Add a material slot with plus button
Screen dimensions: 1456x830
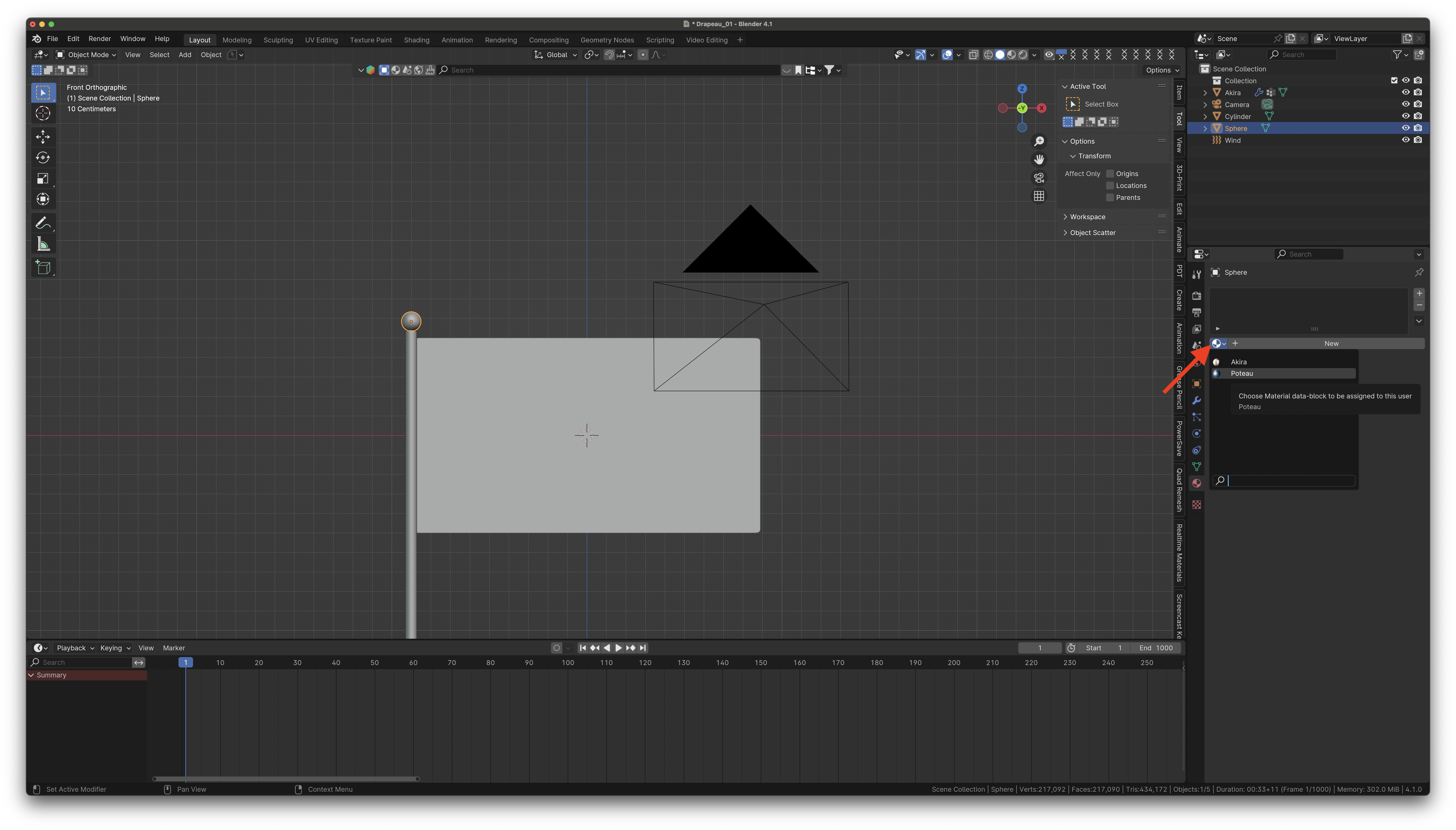pos(1420,293)
